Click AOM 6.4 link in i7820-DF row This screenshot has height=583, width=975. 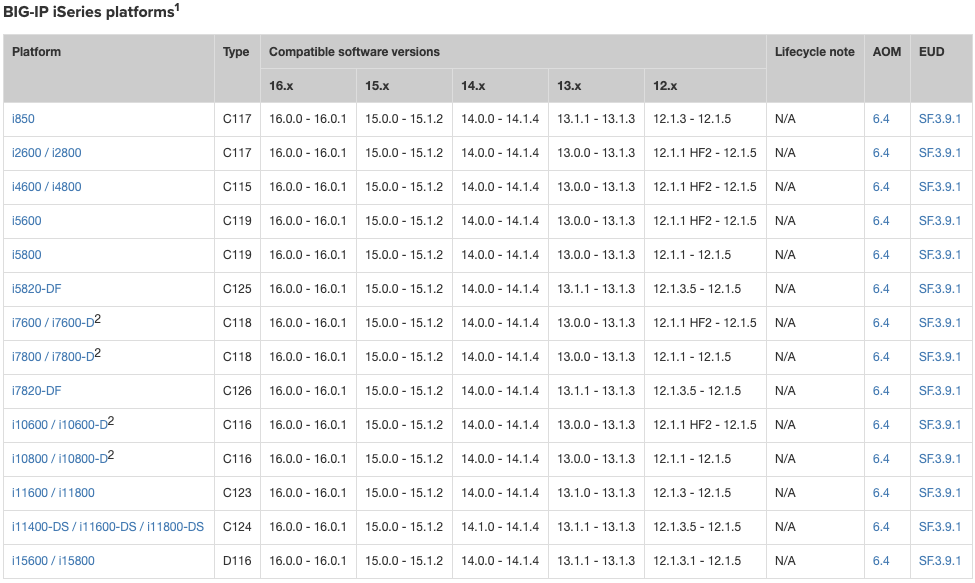pos(881,391)
